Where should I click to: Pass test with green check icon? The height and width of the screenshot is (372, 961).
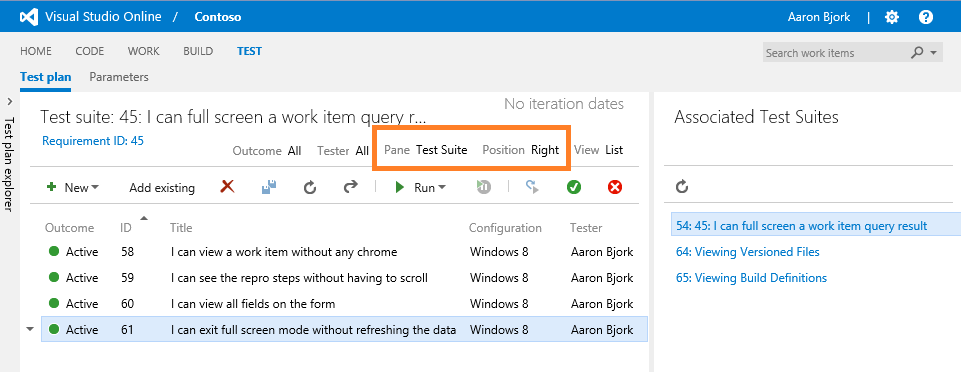[574, 187]
